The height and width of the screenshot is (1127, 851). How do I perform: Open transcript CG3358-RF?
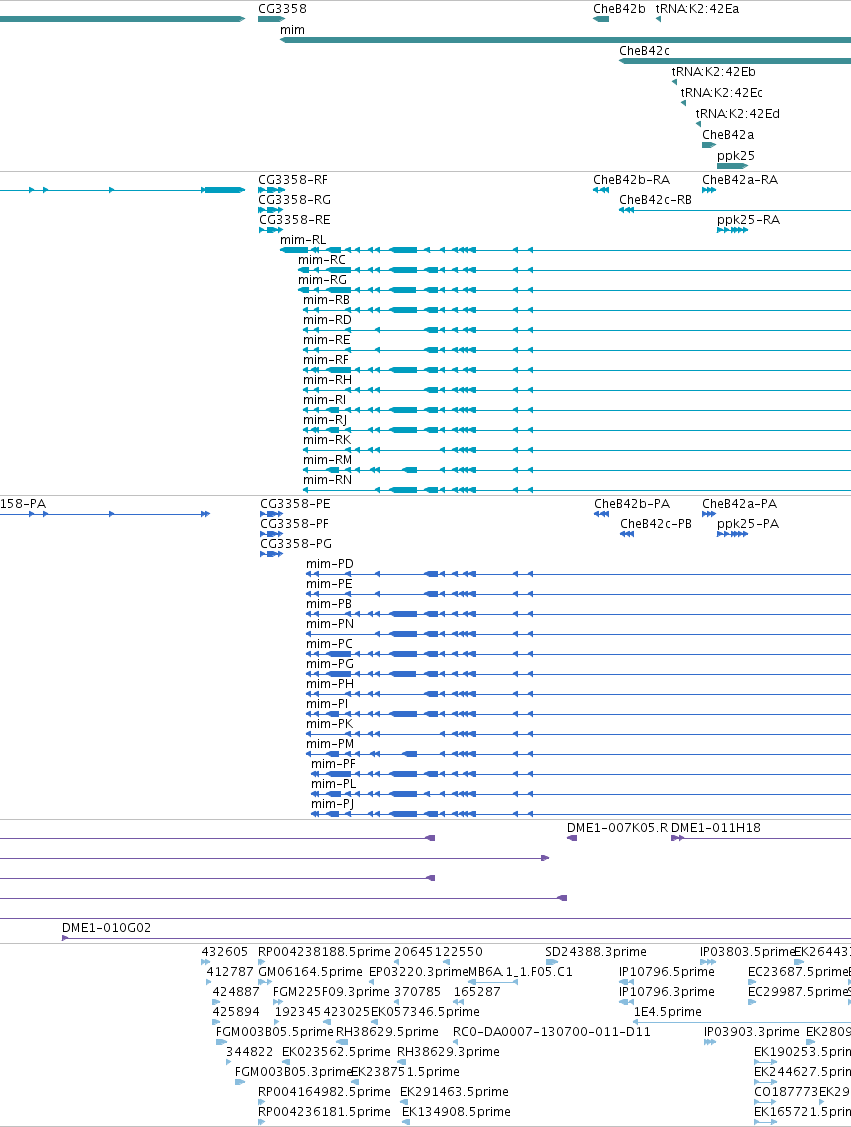coord(293,180)
